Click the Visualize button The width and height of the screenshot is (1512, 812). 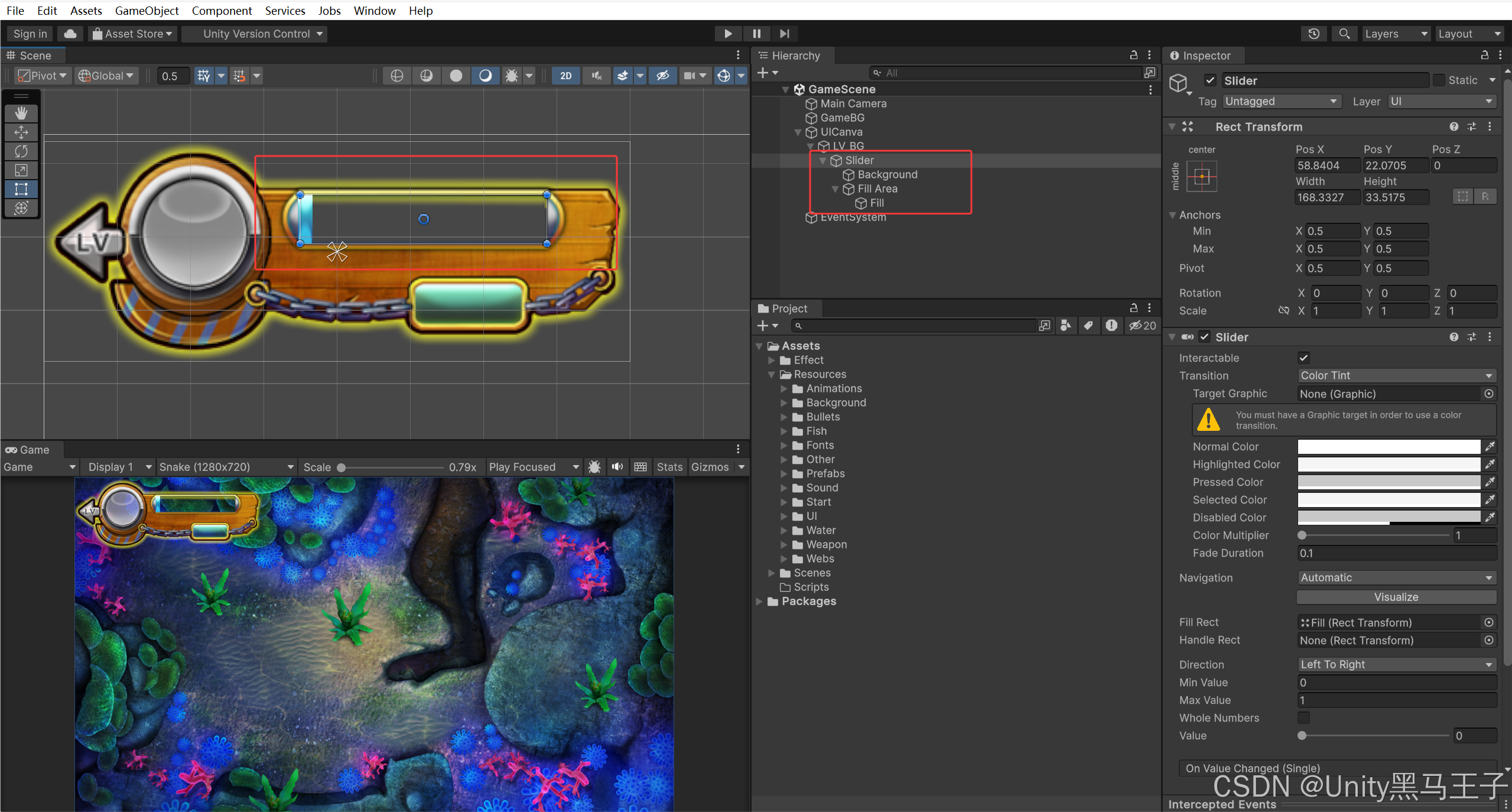tap(1396, 597)
